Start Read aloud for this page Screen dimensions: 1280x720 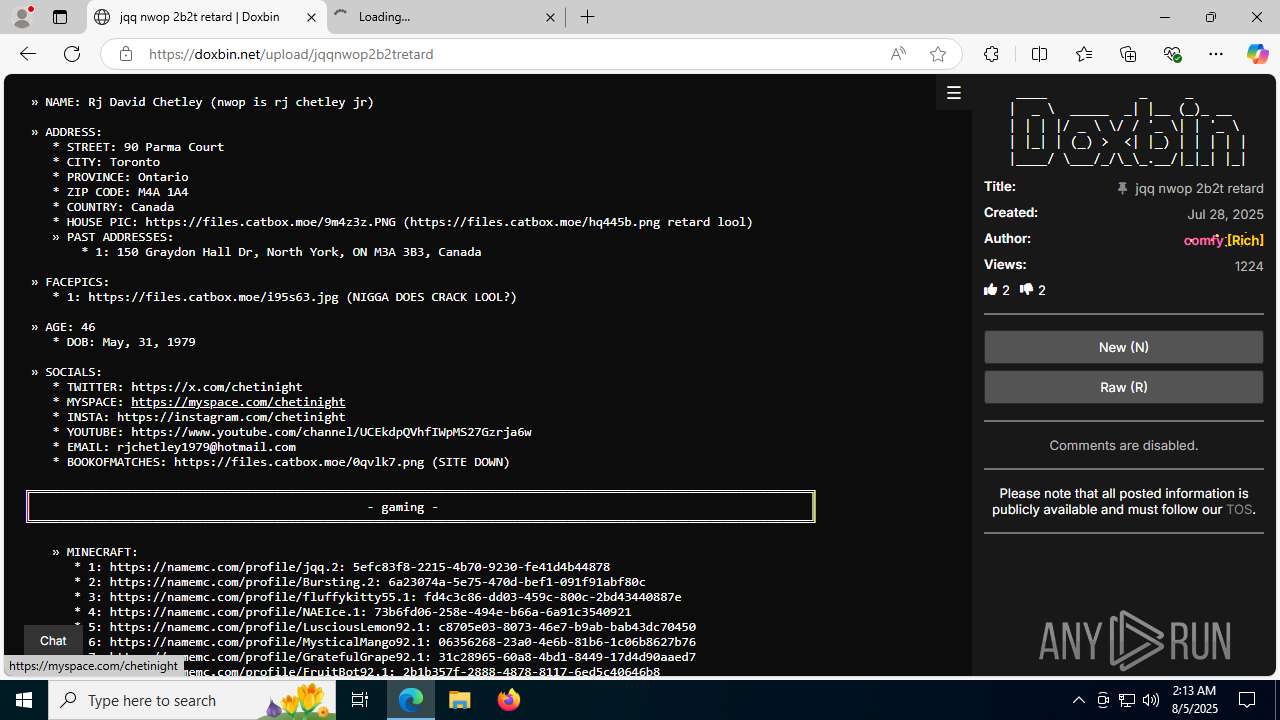point(898,54)
